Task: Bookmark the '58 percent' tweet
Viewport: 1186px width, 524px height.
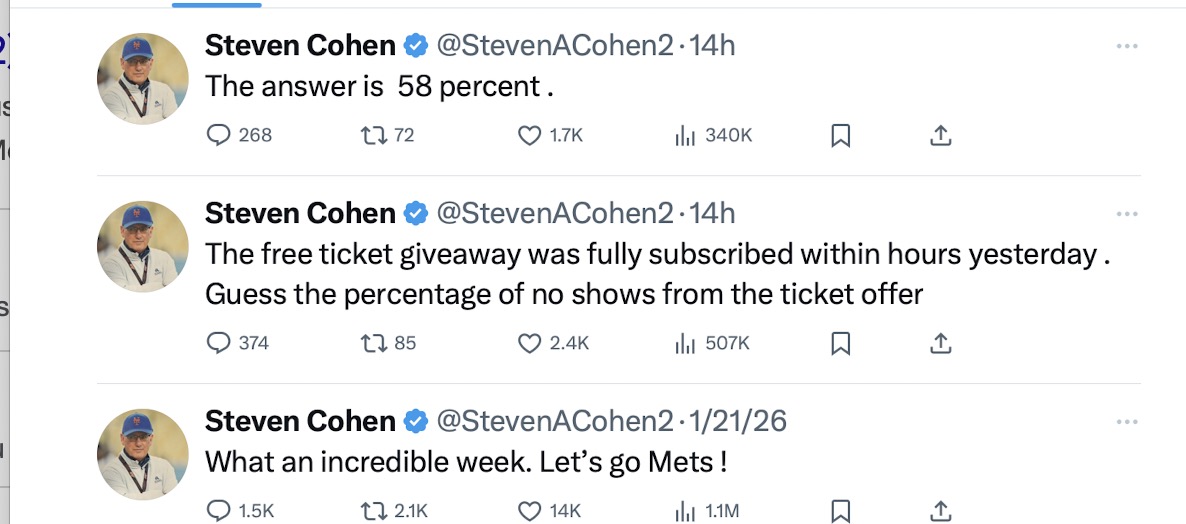Action: 841,135
